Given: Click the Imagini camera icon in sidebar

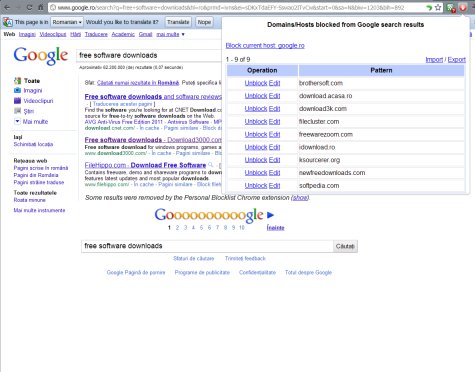Looking at the screenshot, I should click(17, 90).
